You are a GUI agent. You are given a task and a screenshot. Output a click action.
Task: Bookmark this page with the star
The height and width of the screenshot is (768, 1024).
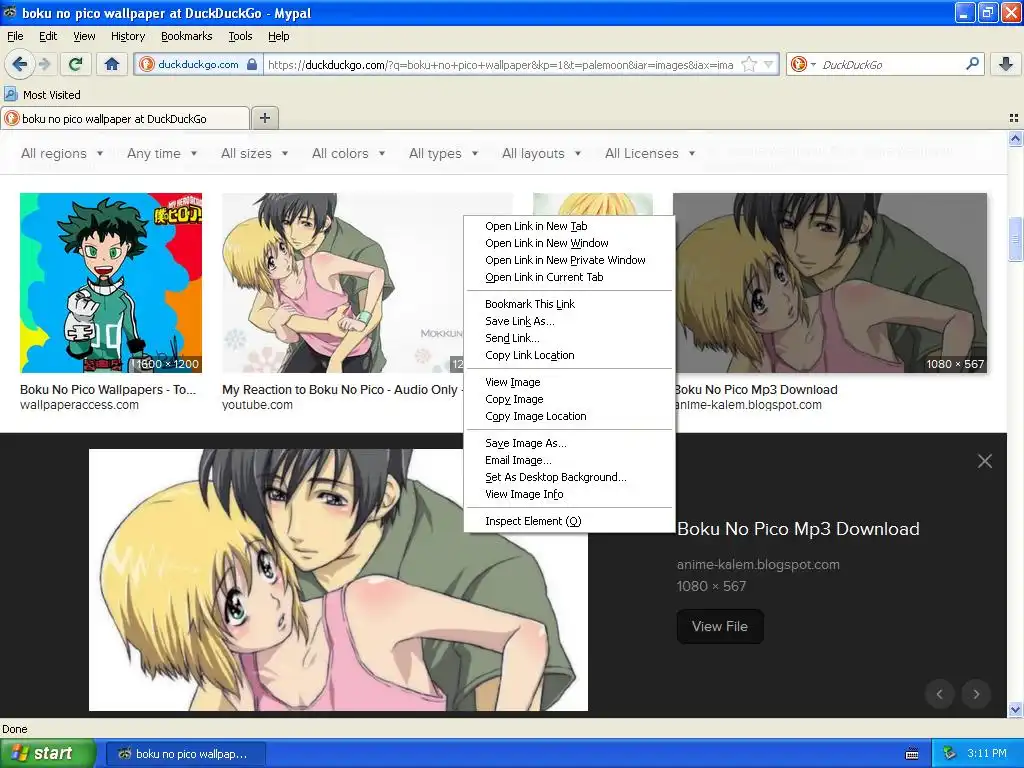pyautogui.click(x=749, y=64)
